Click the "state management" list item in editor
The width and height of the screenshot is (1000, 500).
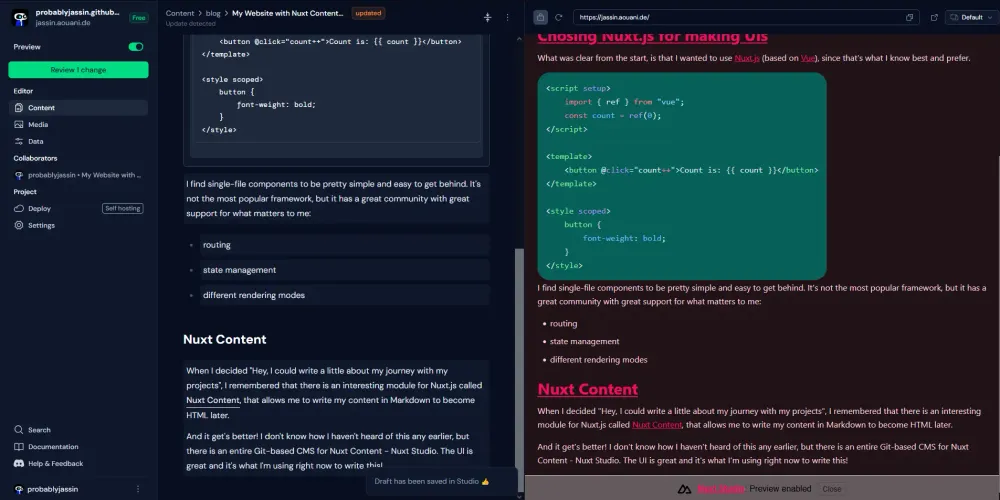click(344, 270)
